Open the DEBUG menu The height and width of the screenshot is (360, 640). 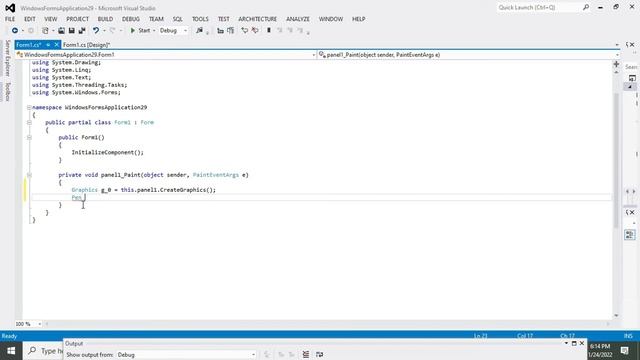pos(131,19)
